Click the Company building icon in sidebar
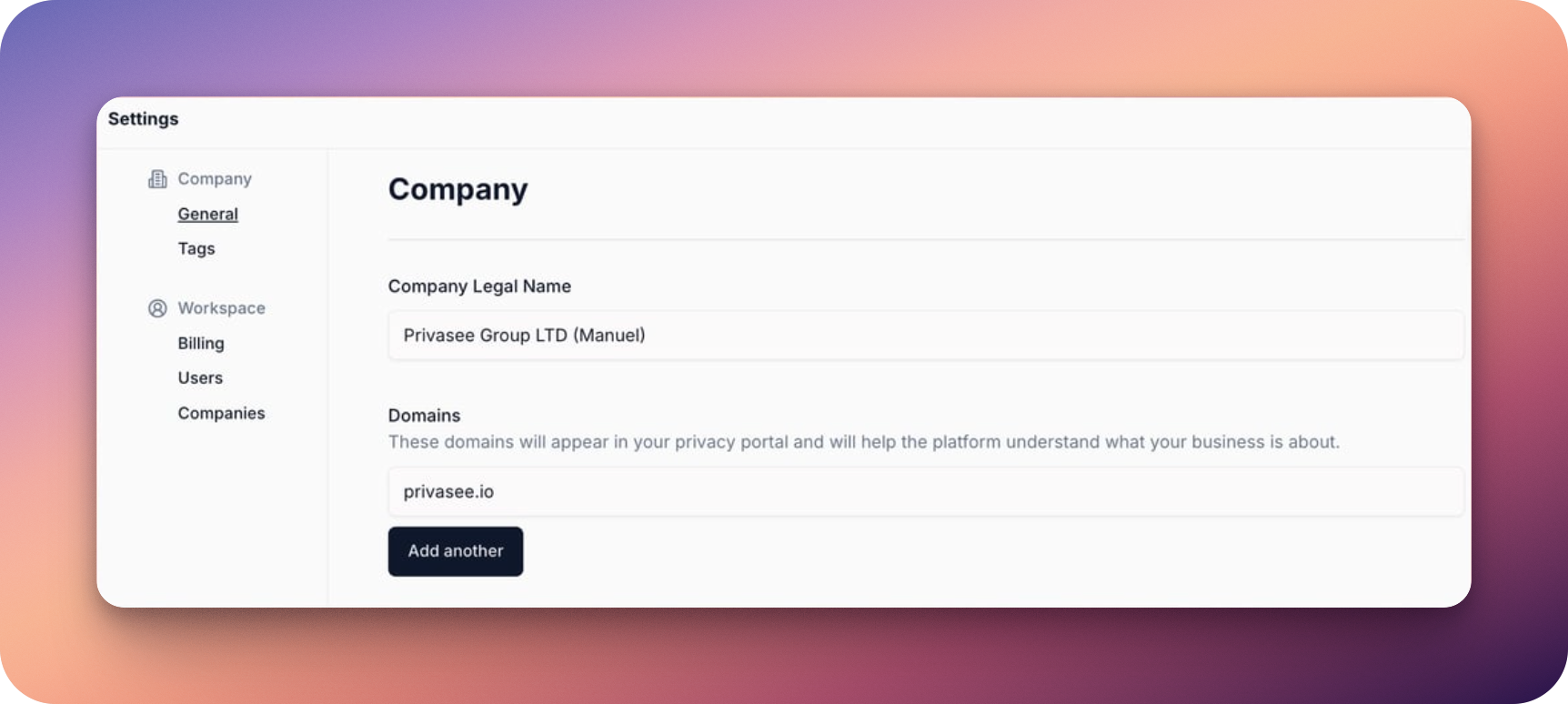The height and width of the screenshot is (704, 1568). [x=157, y=179]
